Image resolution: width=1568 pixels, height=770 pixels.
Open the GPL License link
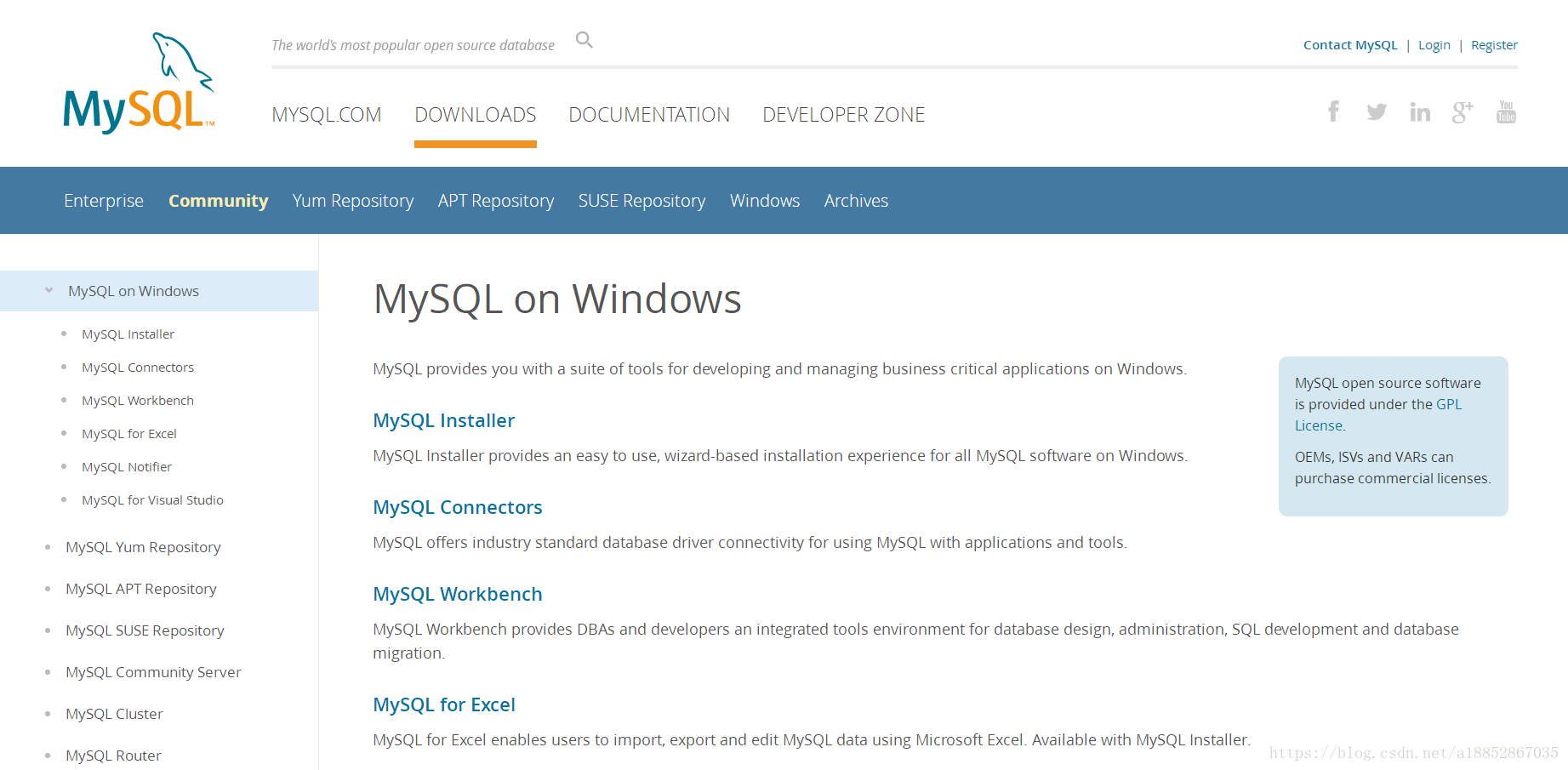[1378, 415]
